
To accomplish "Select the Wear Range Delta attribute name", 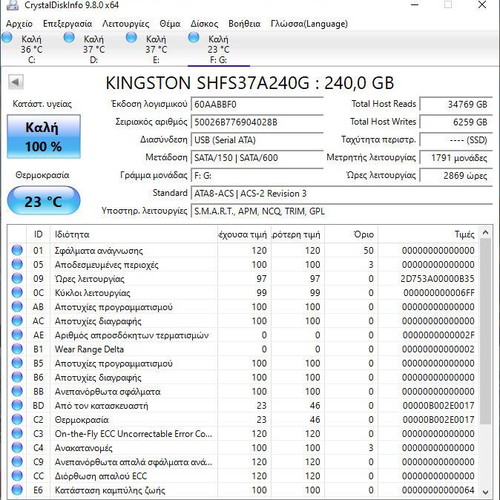I will [x=89, y=349].
